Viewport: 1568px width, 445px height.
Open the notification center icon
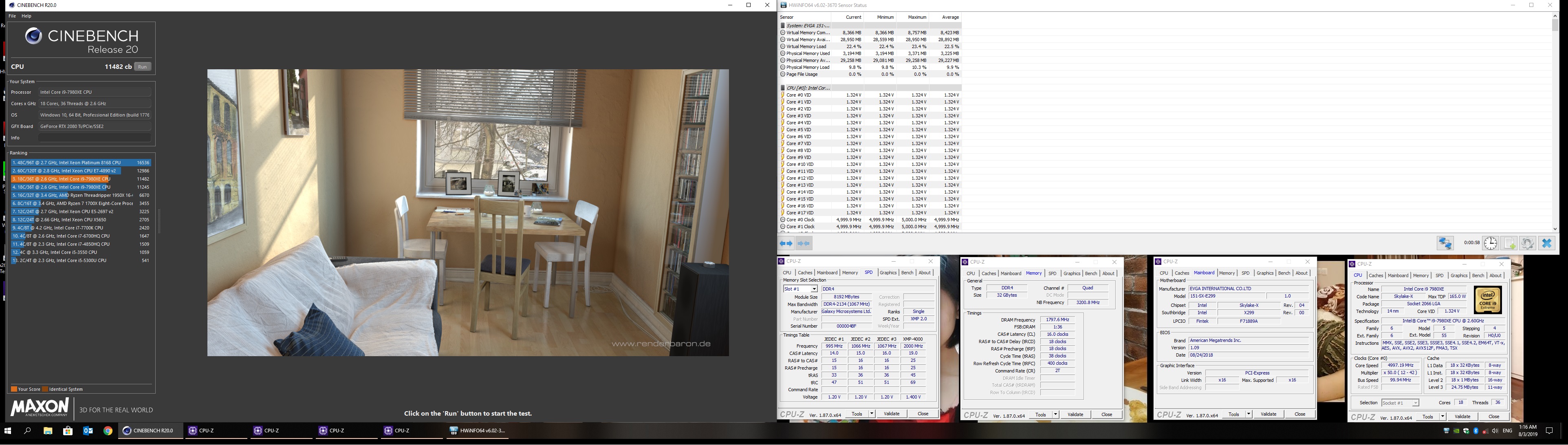(x=1549, y=431)
